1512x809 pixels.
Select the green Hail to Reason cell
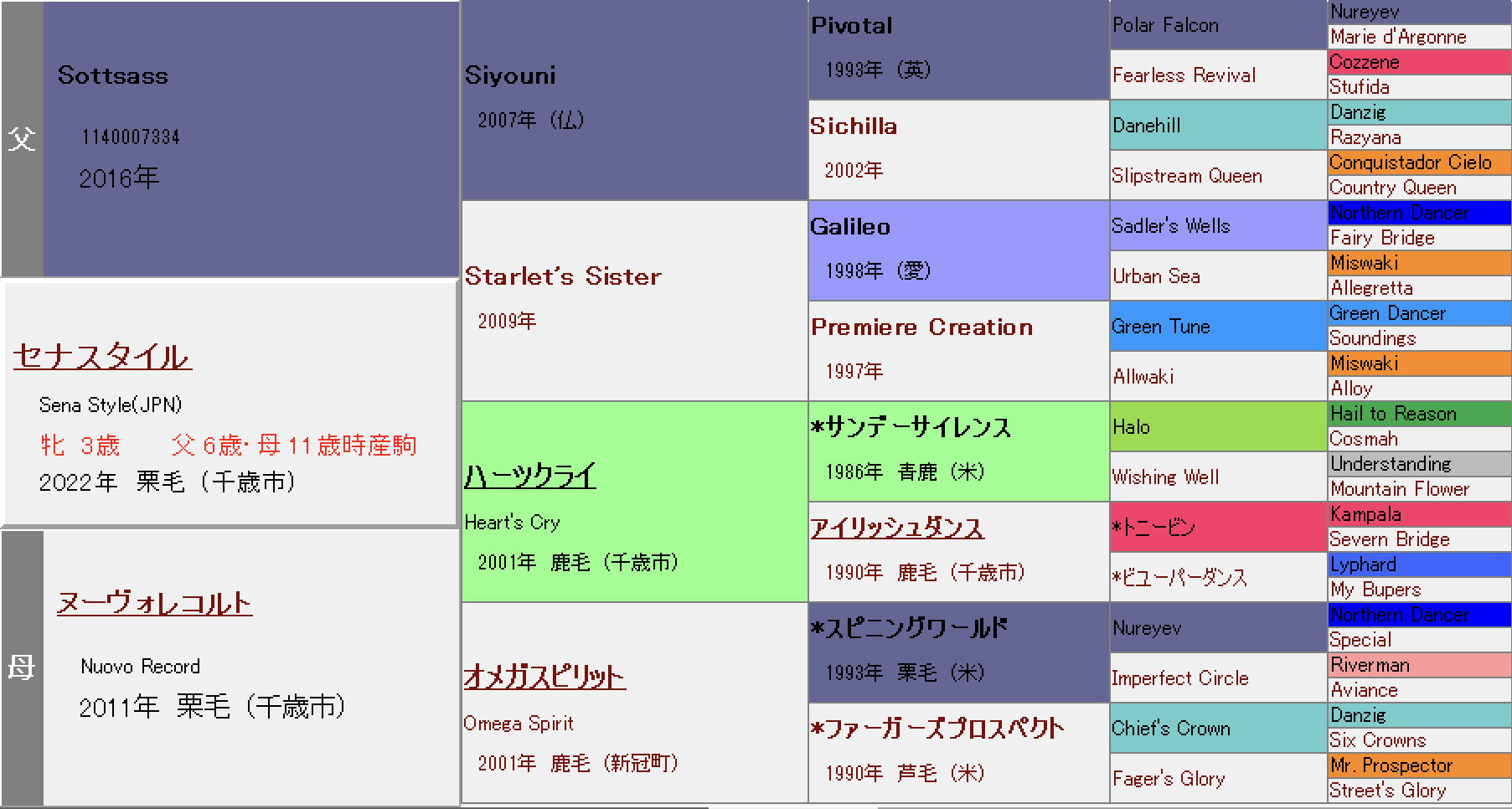1419,414
